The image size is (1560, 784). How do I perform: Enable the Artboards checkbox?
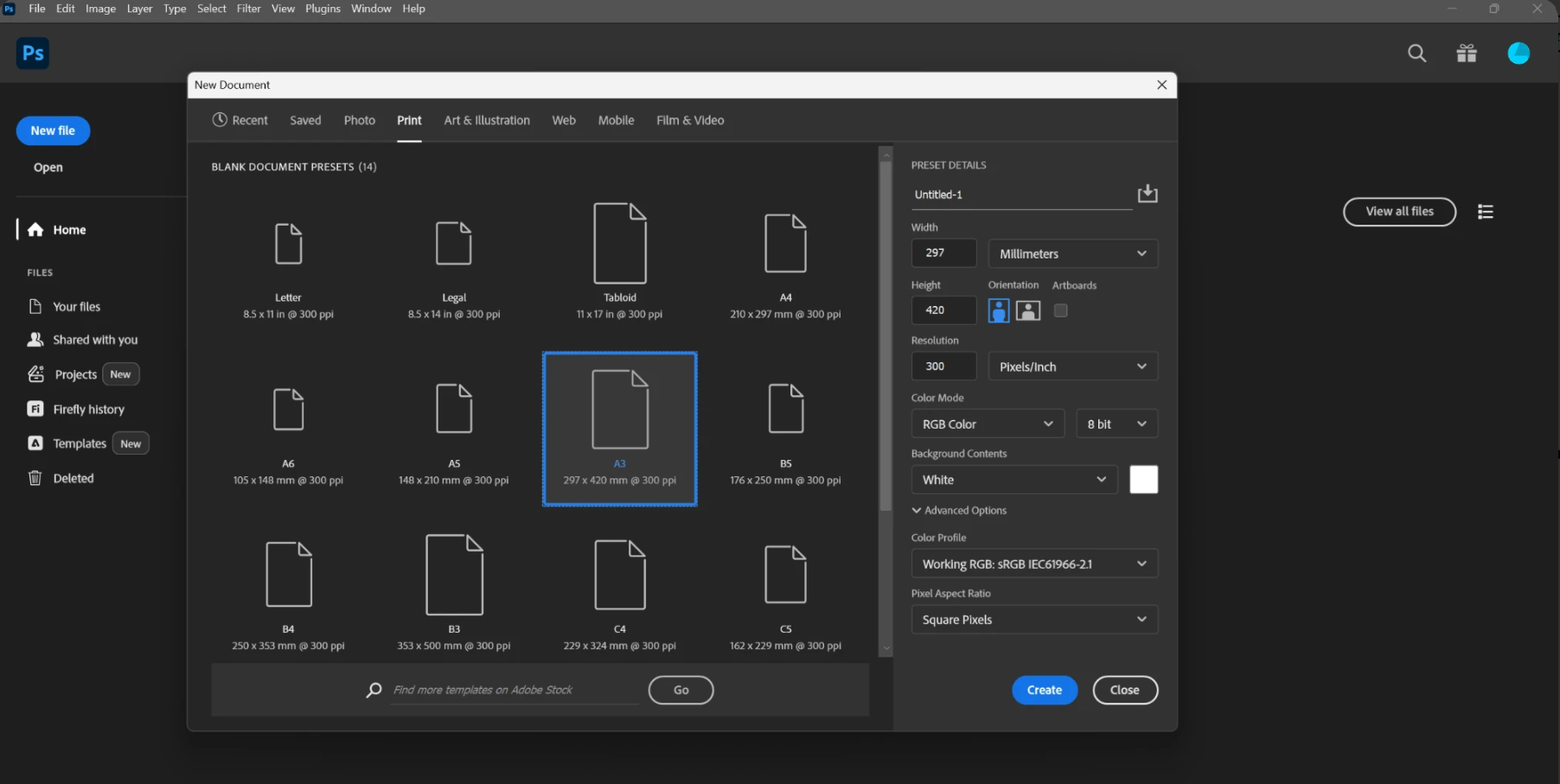(x=1061, y=310)
